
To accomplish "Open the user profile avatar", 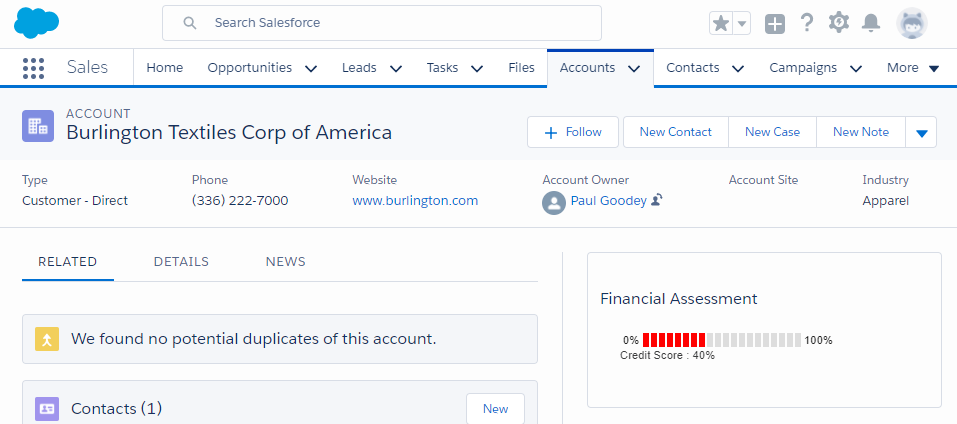I will point(912,24).
